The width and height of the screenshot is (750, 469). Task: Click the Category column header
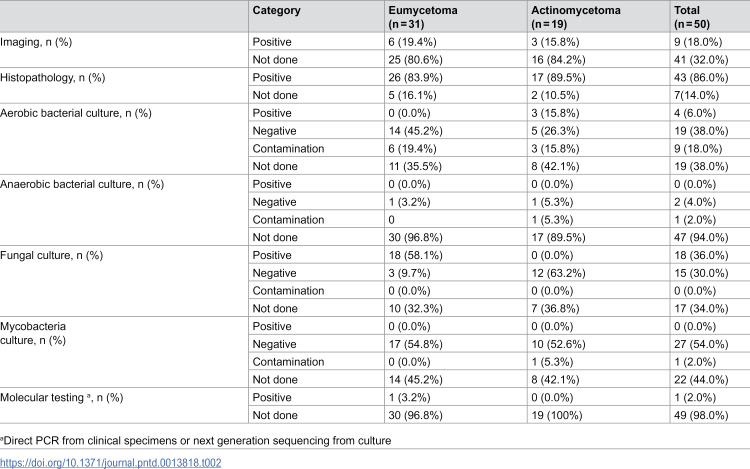coord(276,11)
